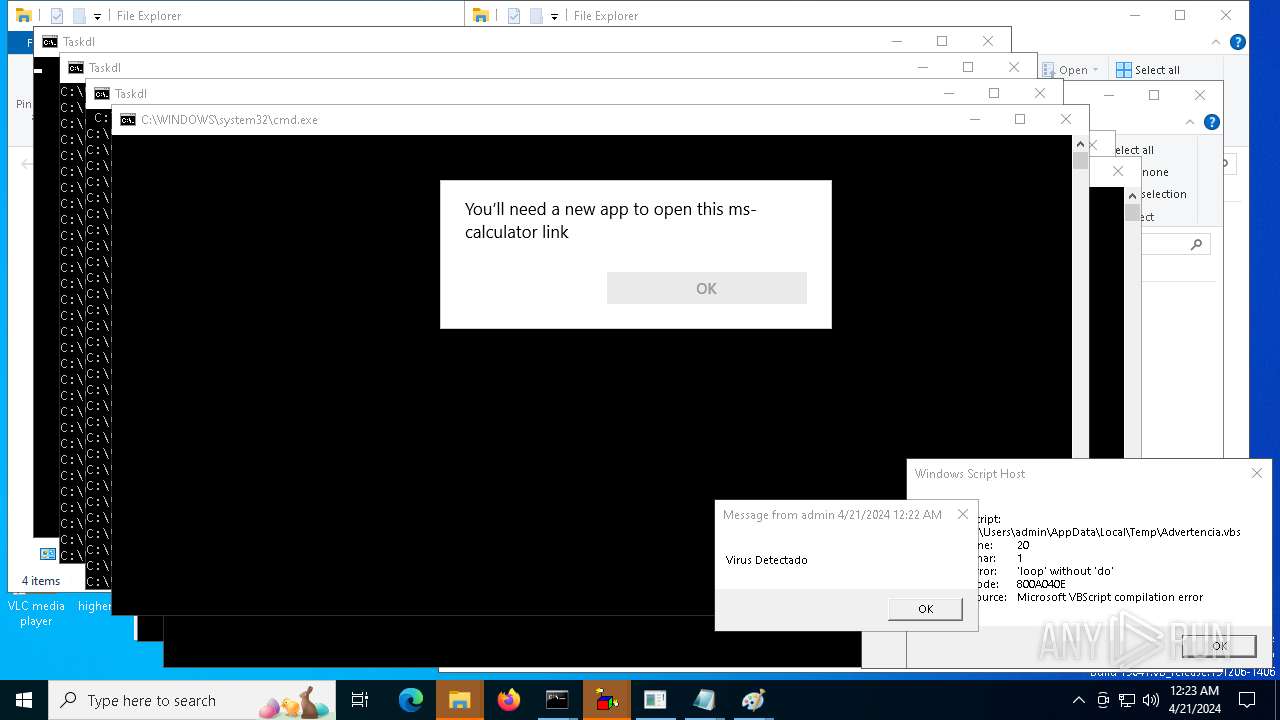Click the news-style taskbar app left of the notepad icon
The width and height of the screenshot is (1280, 720).
pos(655,700)
